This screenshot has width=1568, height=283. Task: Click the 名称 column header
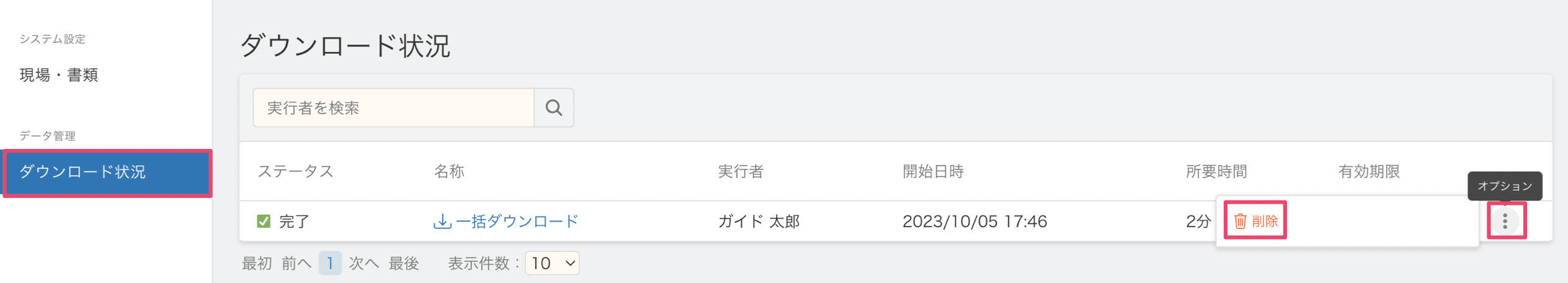click(449, 171)
